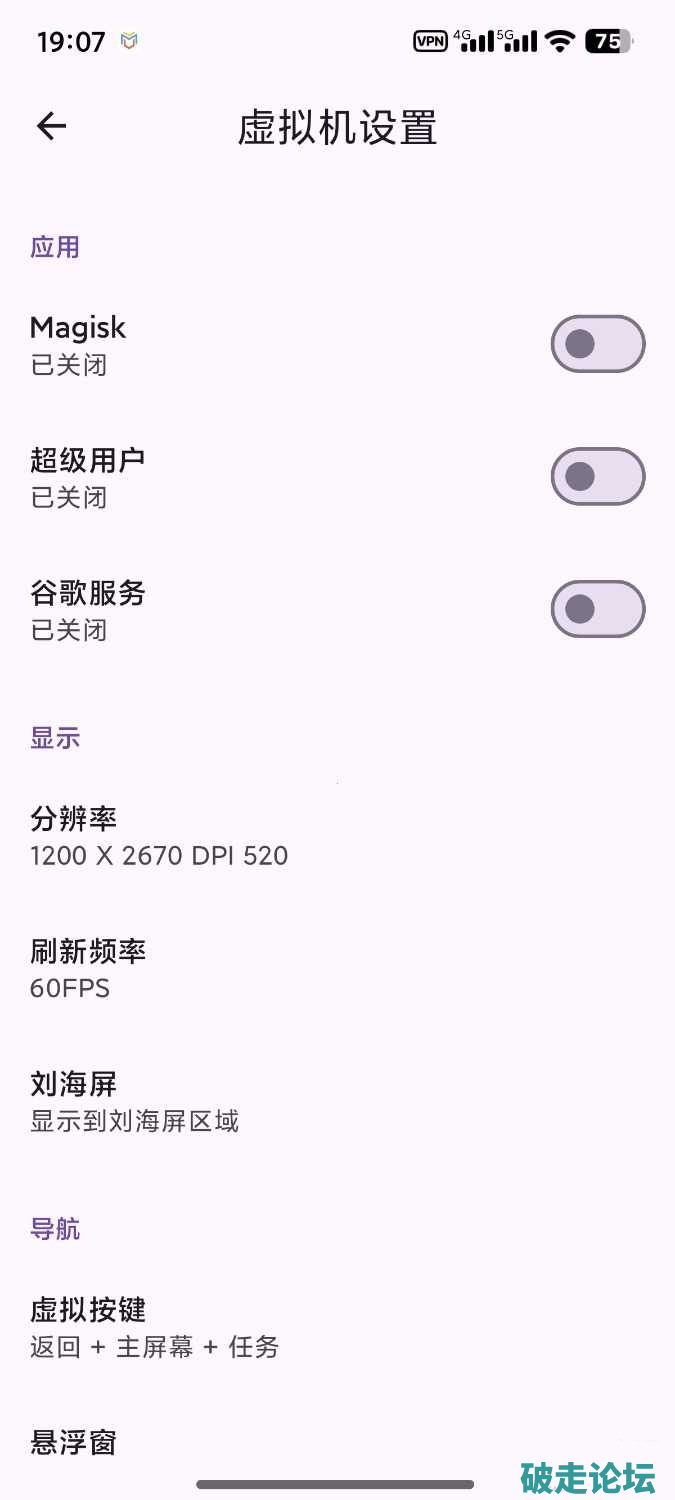This screenshot has height=1500, width=675.
Task: Tap the 5G signal strength icon
Action: pyautogui.click(x=517, y=41)
